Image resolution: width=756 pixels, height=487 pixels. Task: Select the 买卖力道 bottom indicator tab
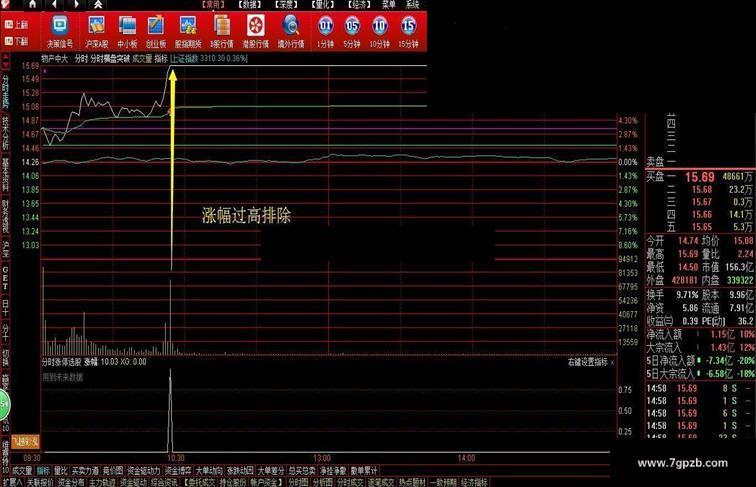click(85, 471)
